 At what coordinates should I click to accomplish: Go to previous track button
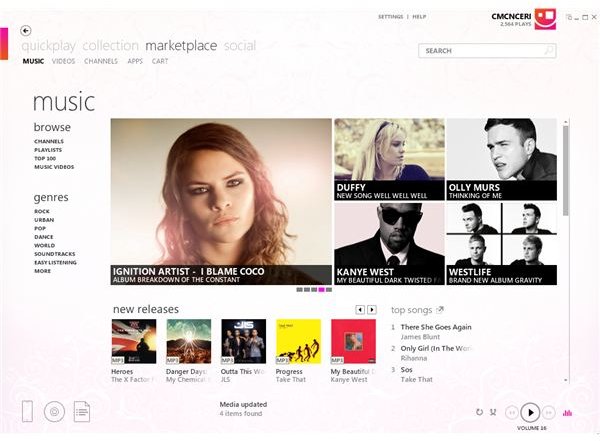point(512,412)
